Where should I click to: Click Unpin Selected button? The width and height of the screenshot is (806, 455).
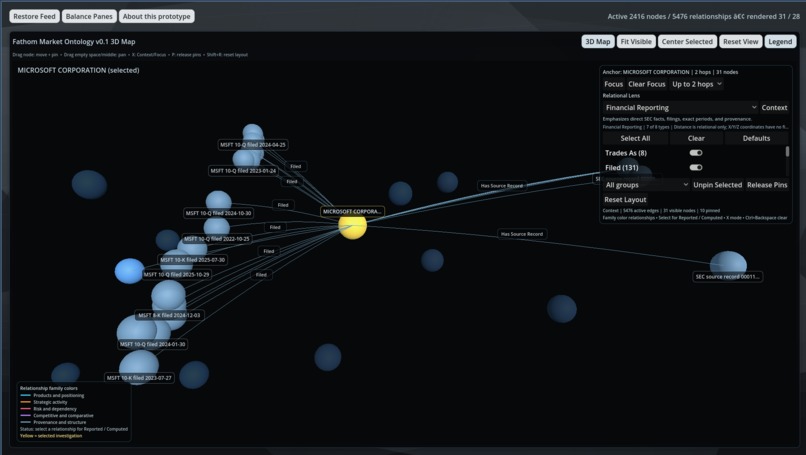point(717,185)
